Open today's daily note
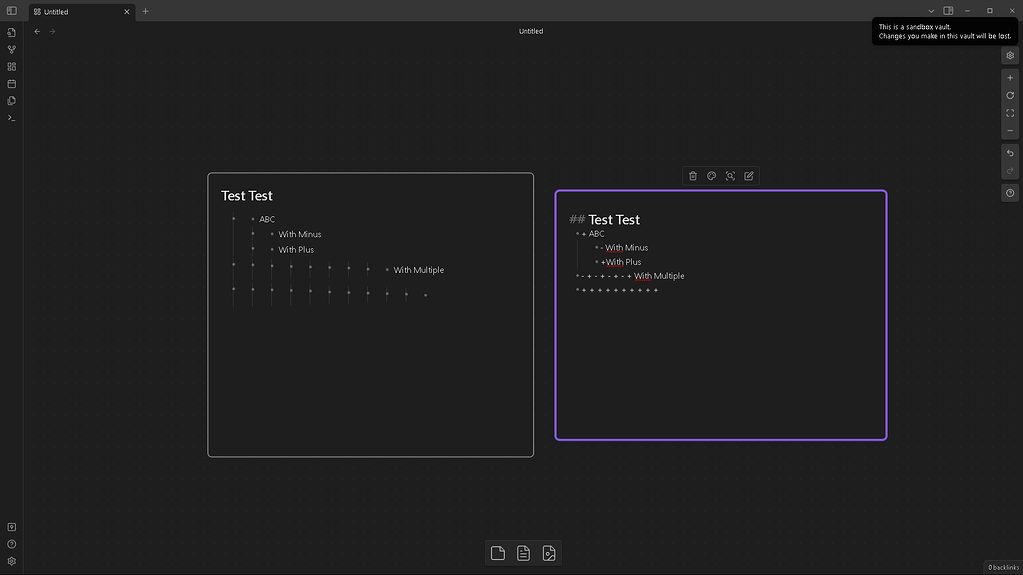 (x=12, y=84)
